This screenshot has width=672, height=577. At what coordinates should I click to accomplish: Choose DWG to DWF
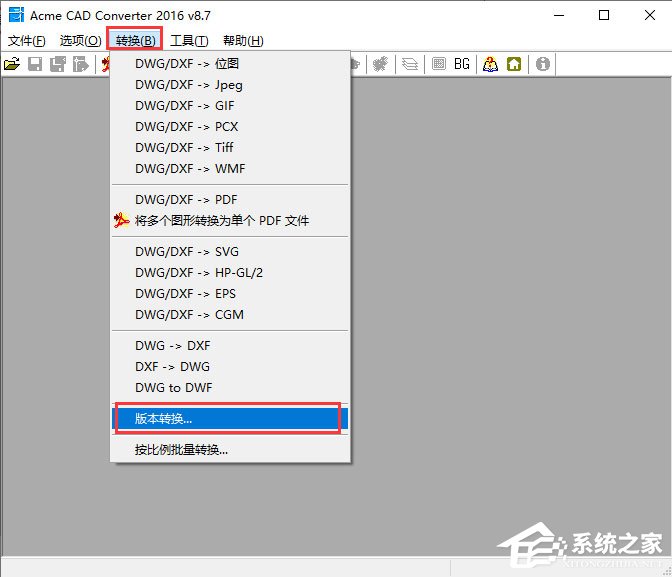[x=230, y=388]
